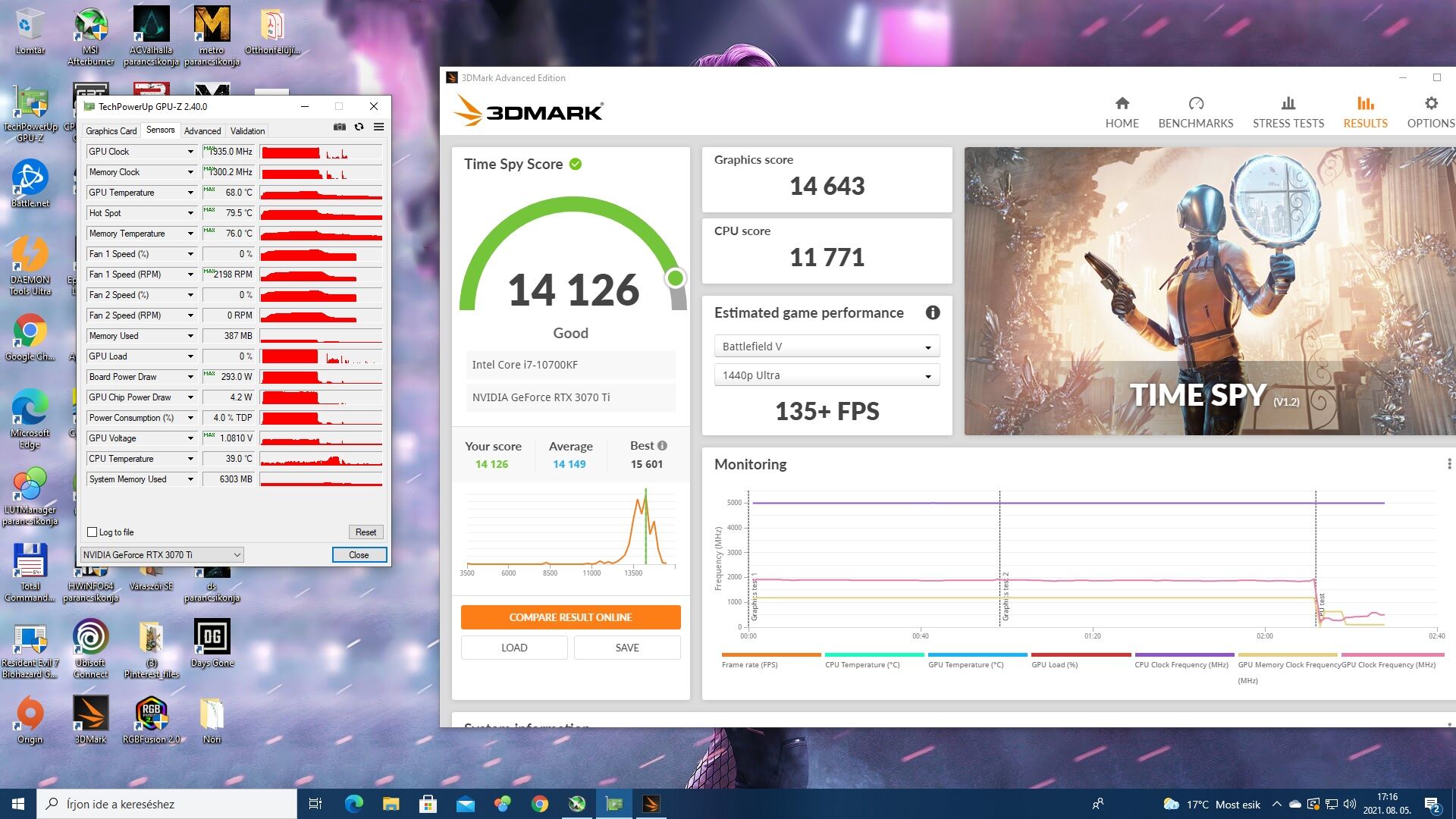
Task: Click info icon beside Estimated game performance
Action: click(x=933, y=312)
